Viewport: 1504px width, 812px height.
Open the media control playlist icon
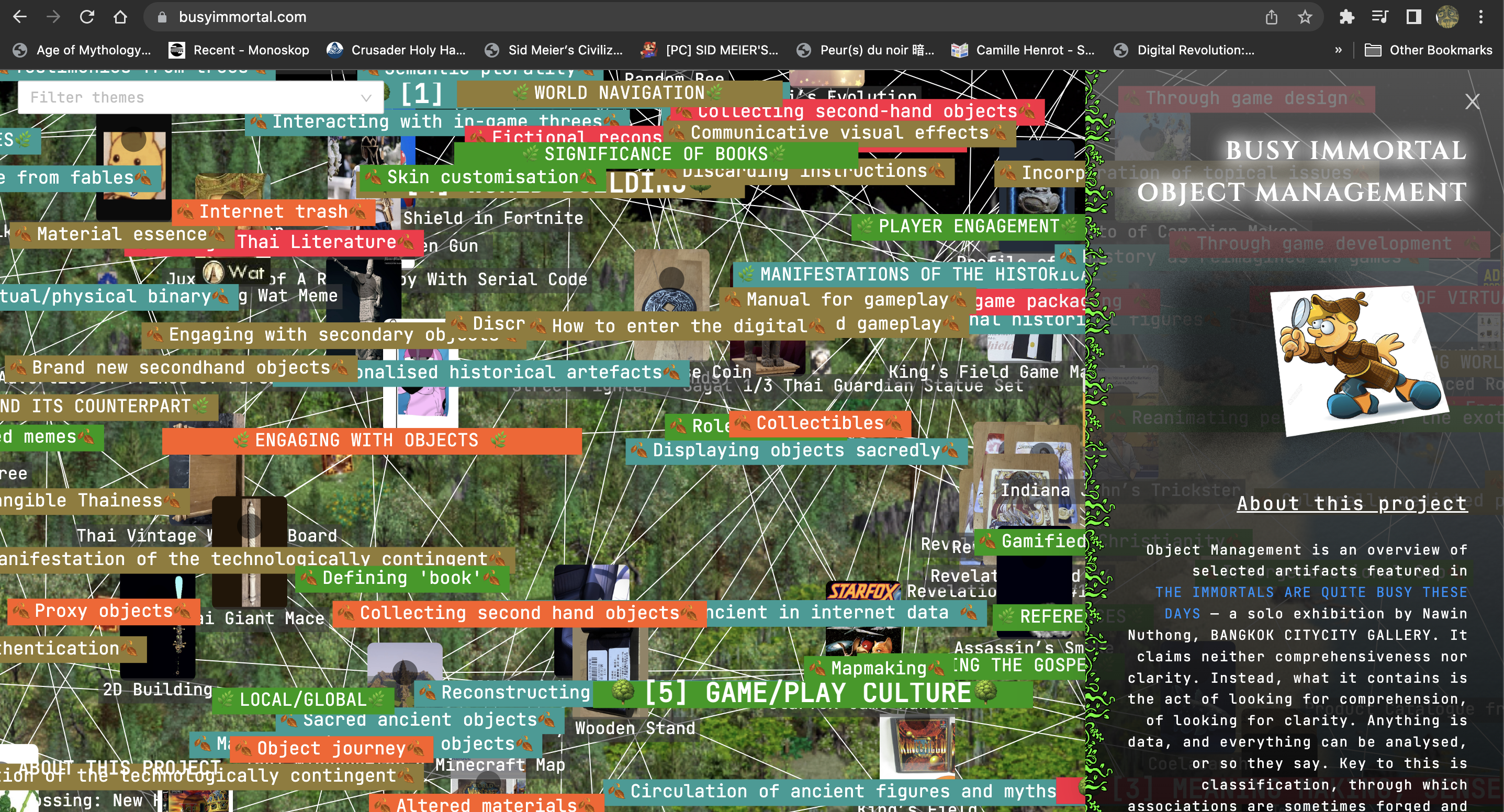click(x=1380, y=17)
